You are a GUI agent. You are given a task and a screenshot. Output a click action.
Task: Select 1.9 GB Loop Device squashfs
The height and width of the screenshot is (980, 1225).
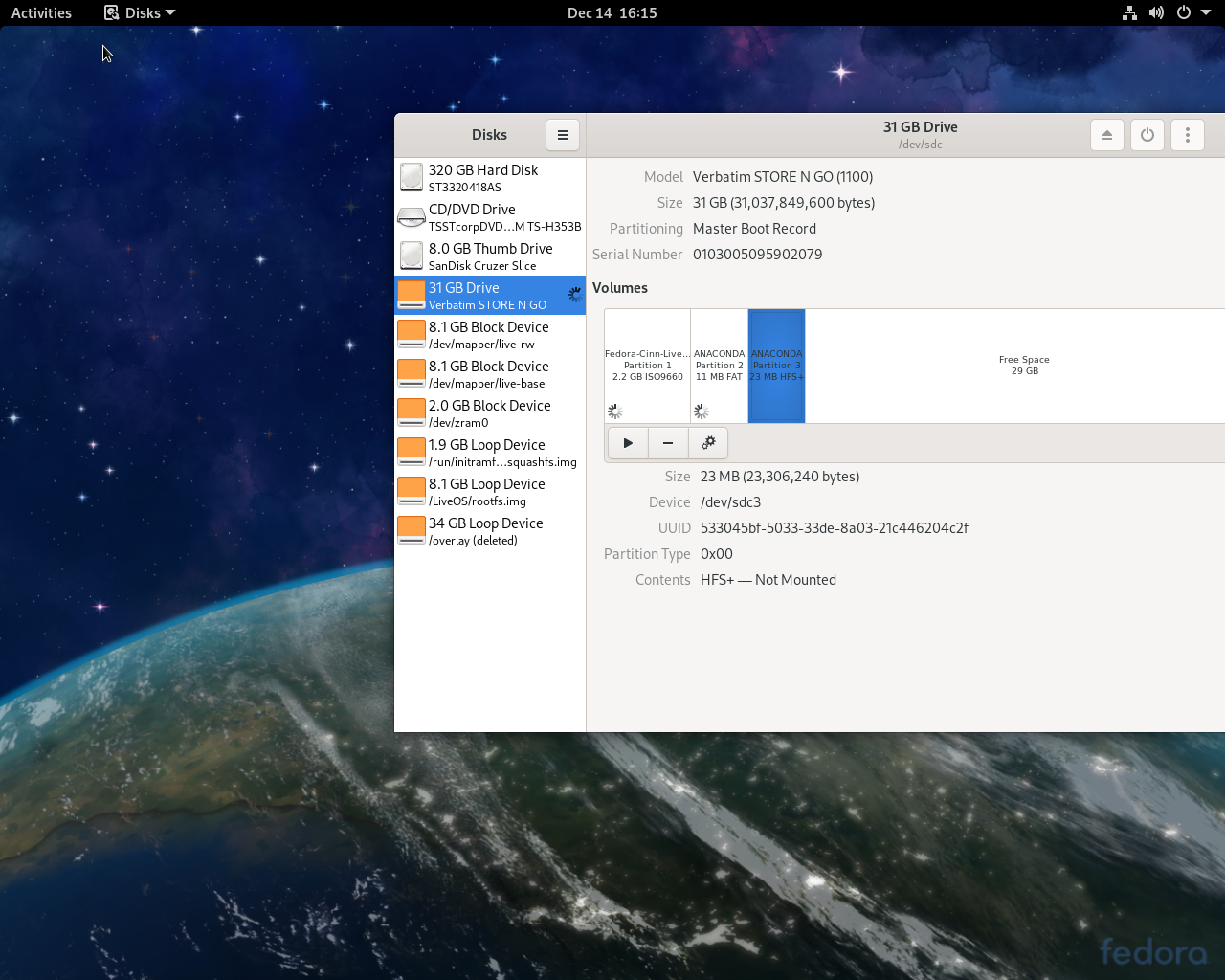[490, 453]
